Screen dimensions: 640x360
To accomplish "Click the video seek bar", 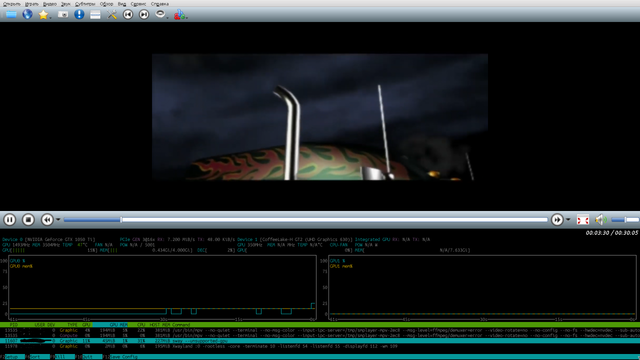I will tap(305, 220).
